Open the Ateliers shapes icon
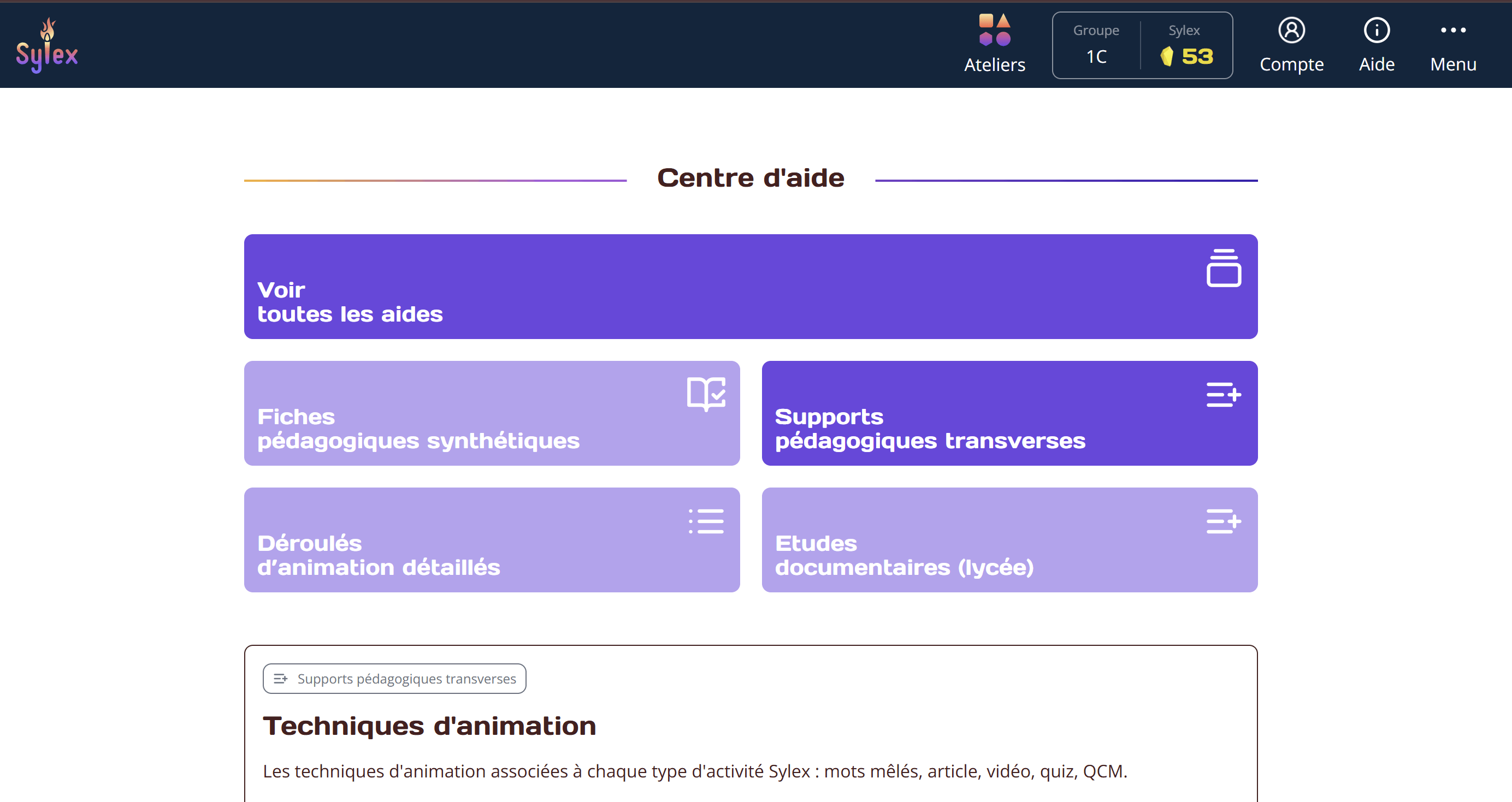Viewport: 1512px width, 802px height. [994, 30]
